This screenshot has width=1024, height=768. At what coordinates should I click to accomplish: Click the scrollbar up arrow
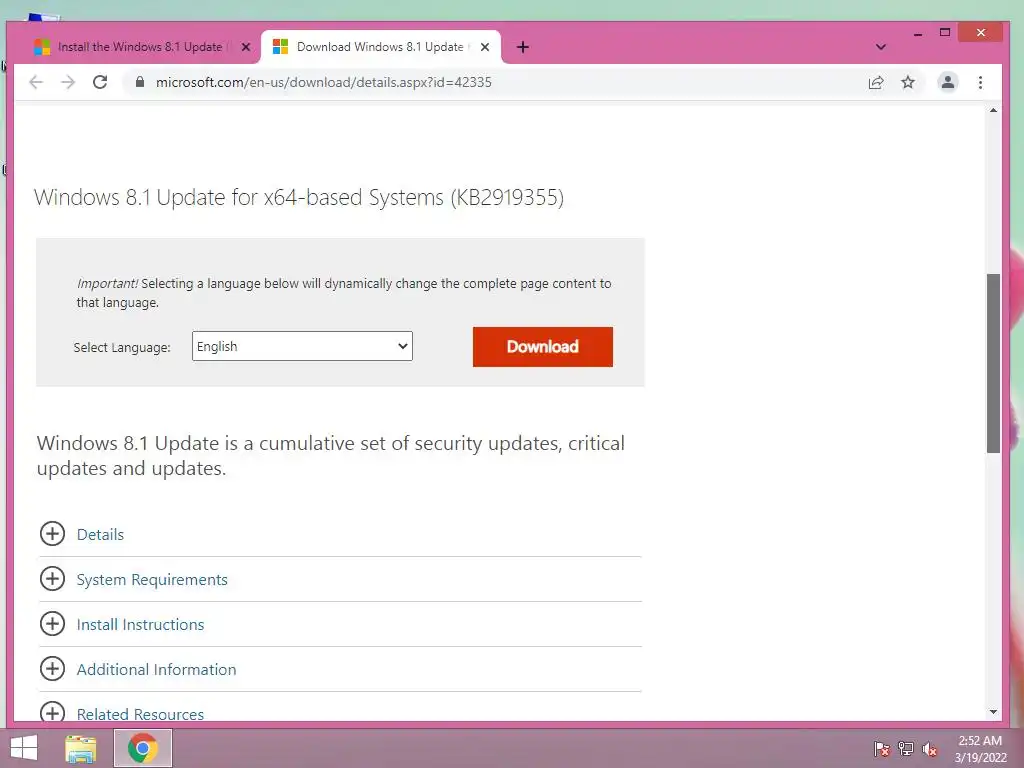tap(993, 111)
